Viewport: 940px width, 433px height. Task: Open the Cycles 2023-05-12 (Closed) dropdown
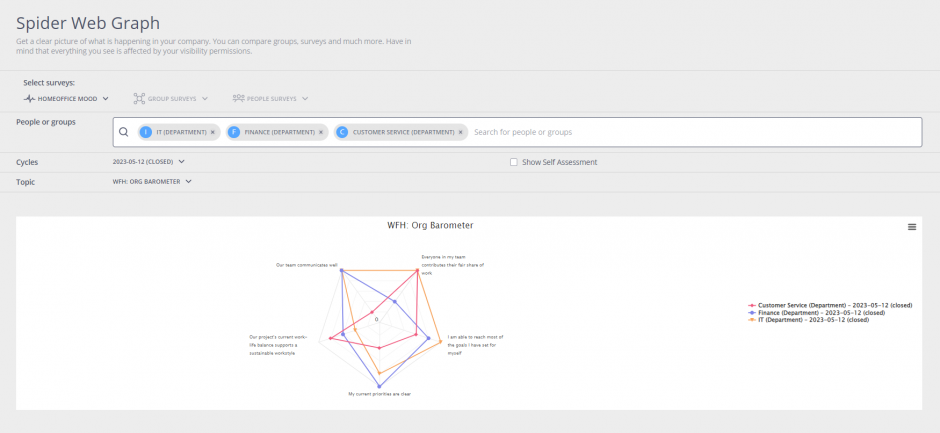tap(149, 162)
